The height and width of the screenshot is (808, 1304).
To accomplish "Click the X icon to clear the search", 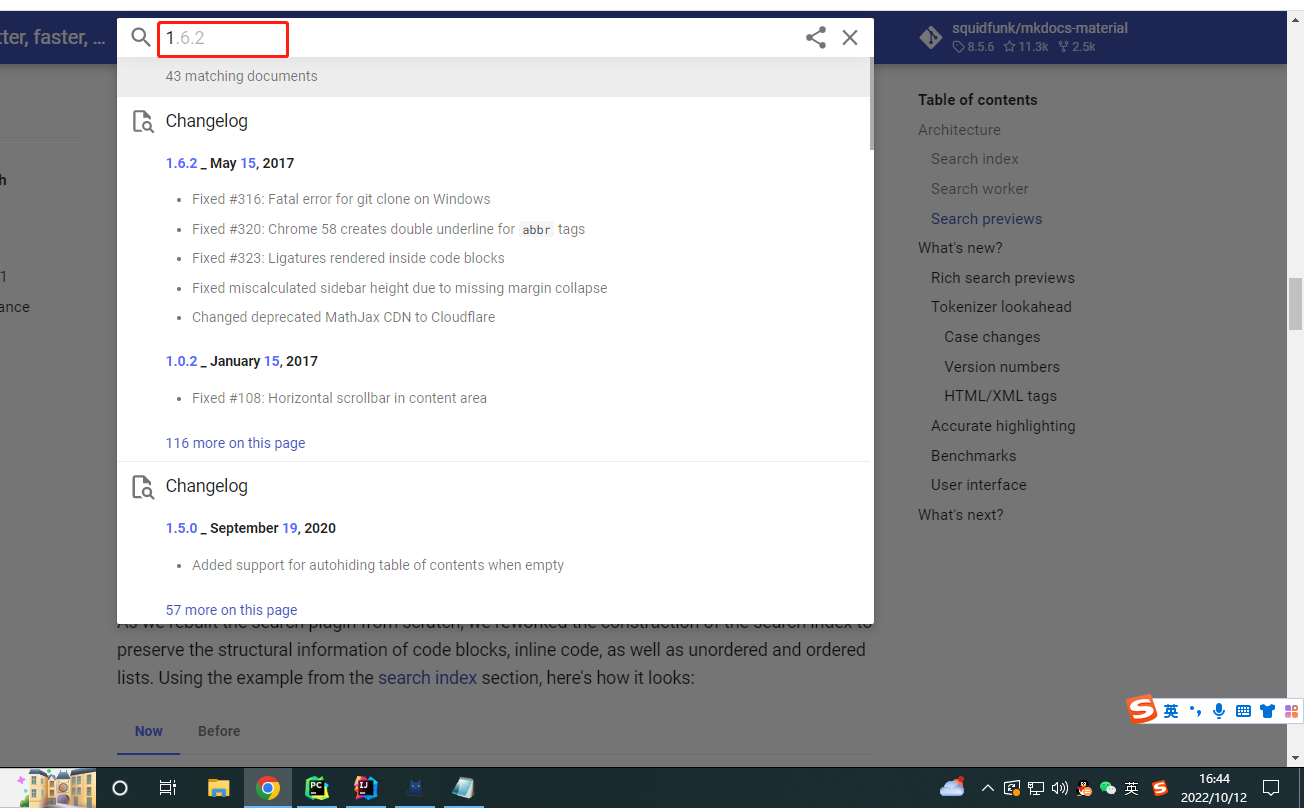I will point(850,38).
